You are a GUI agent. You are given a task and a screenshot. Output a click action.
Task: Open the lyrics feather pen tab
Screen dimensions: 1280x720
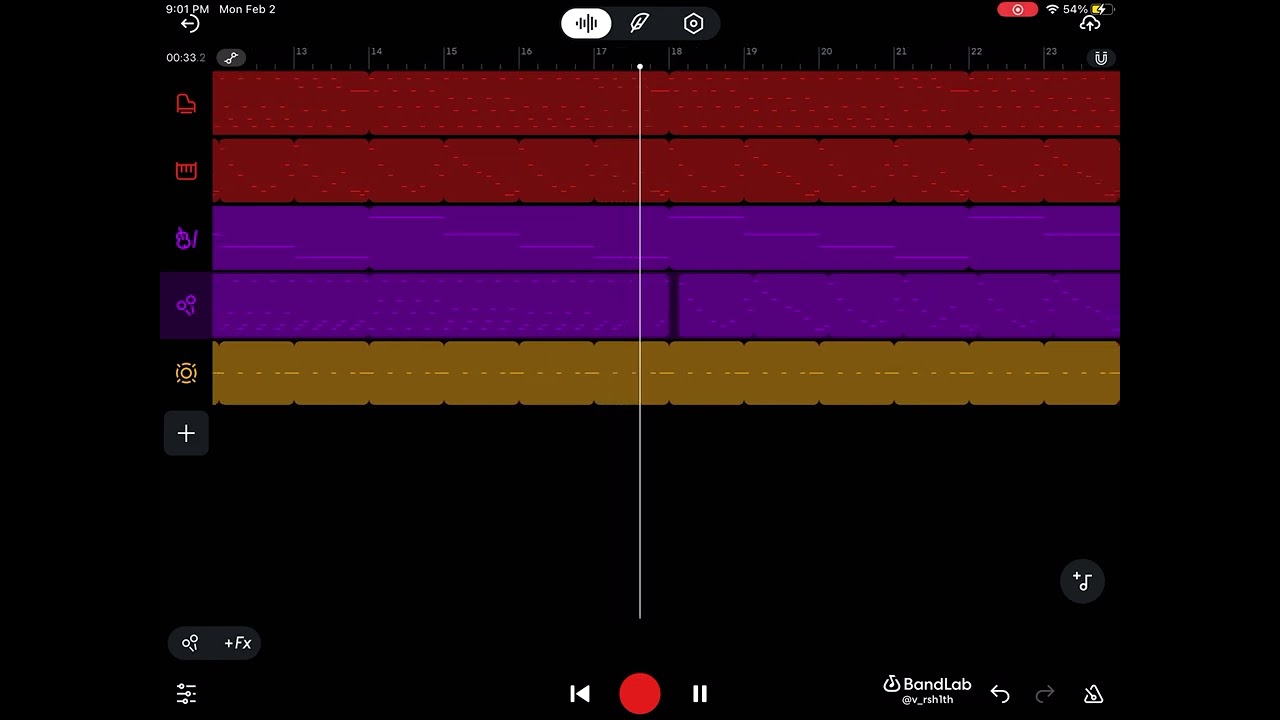[640, 23]
